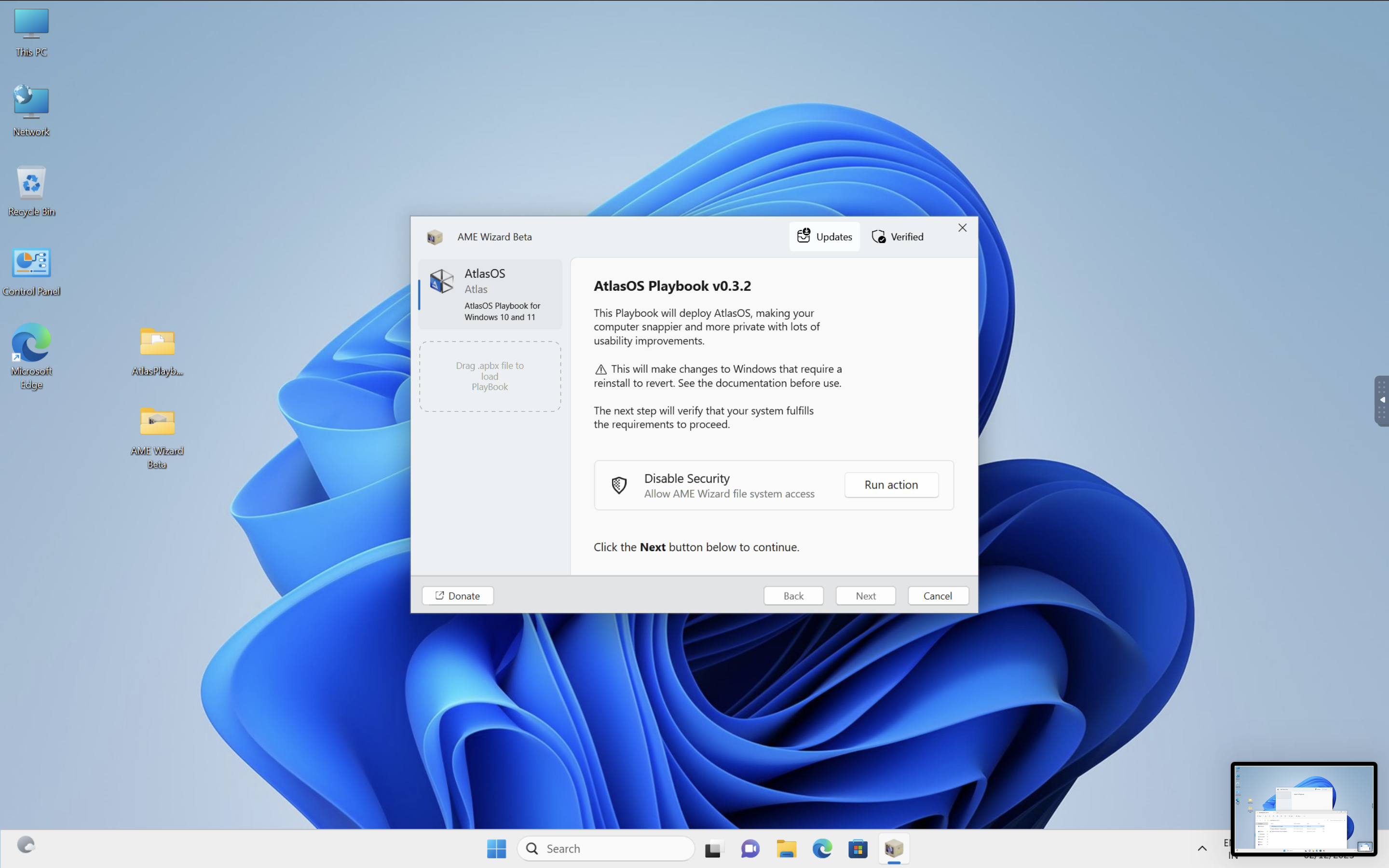Click the AtlasOS cube logo icon
The width and height of the screenshot is (1389, 868).
coord(441,281)
